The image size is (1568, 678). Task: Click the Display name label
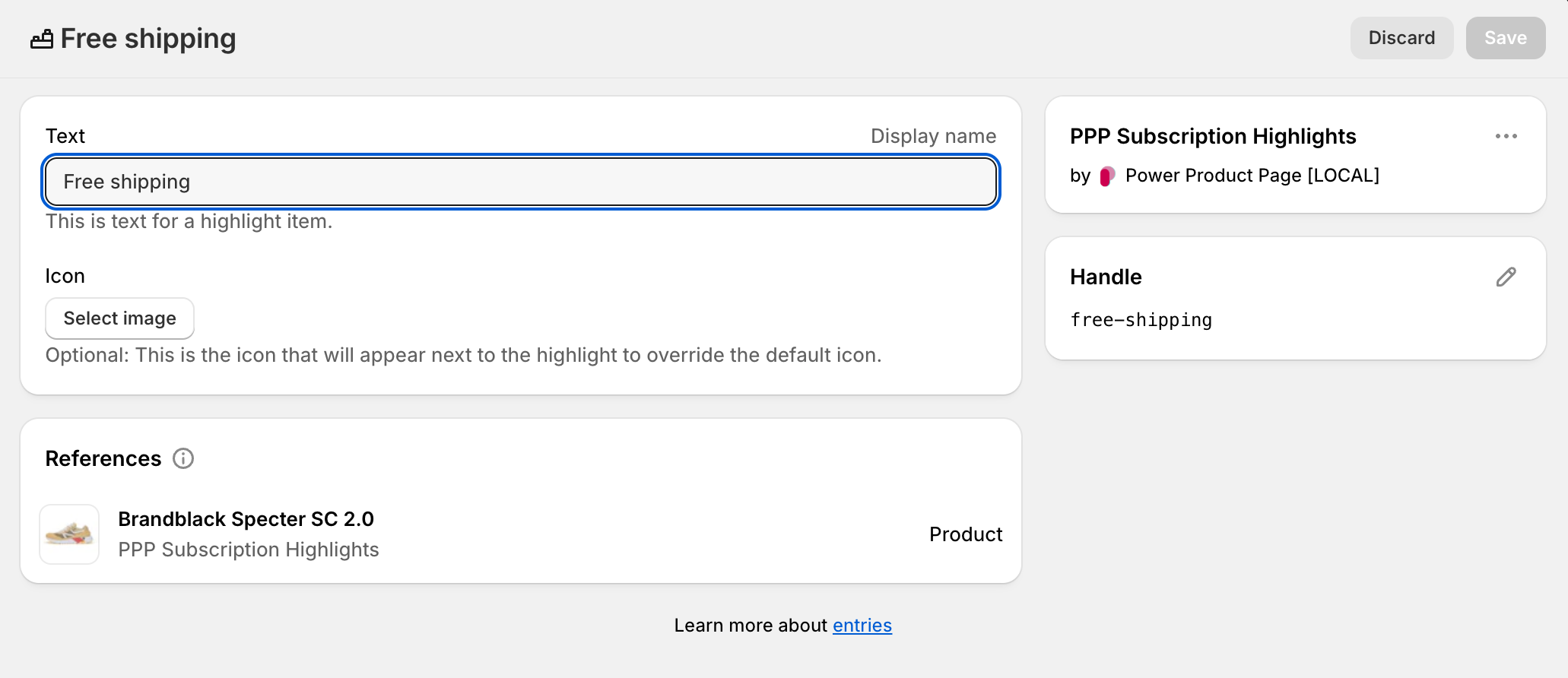coord(933,136)
